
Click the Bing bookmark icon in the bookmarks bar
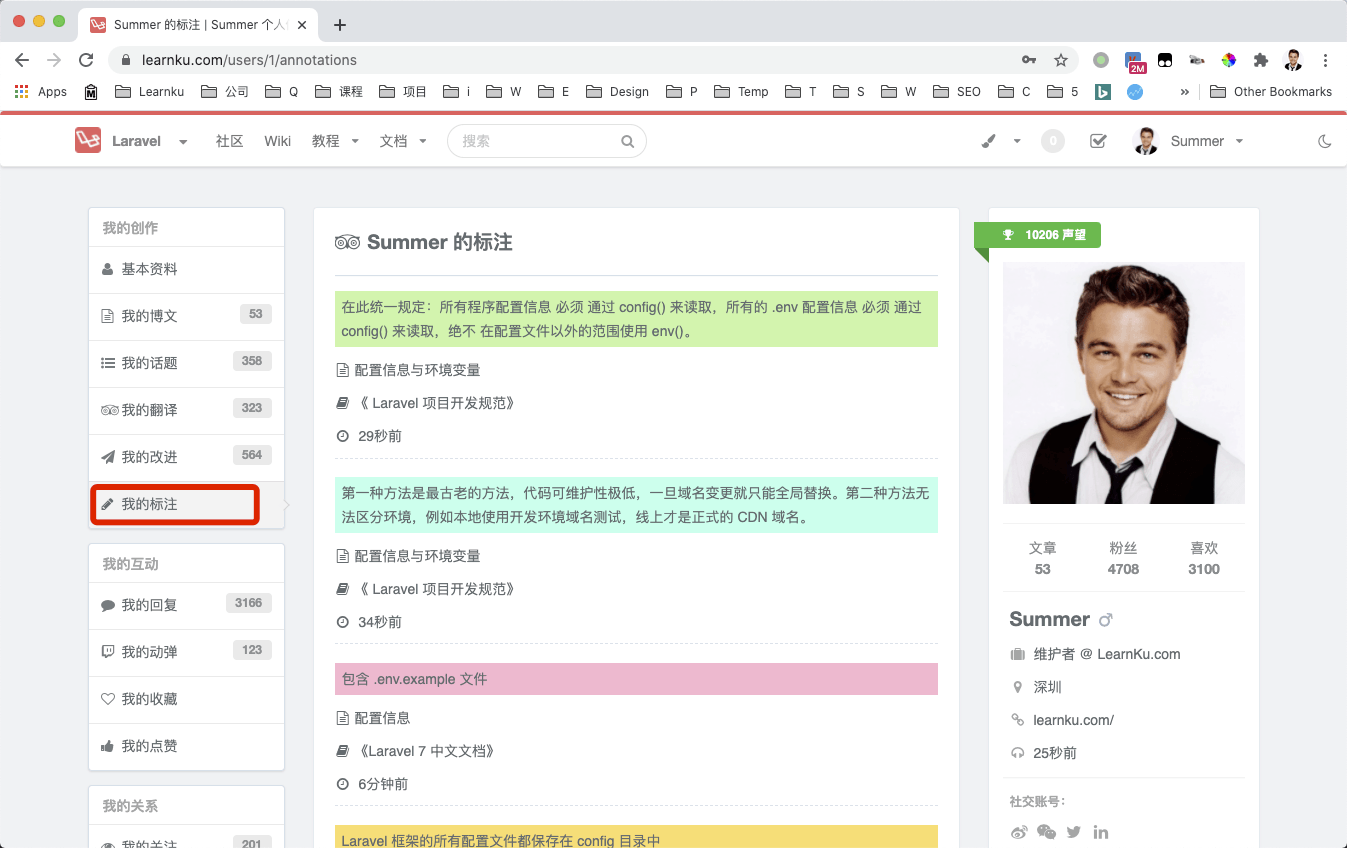(x=1103, y=91)
